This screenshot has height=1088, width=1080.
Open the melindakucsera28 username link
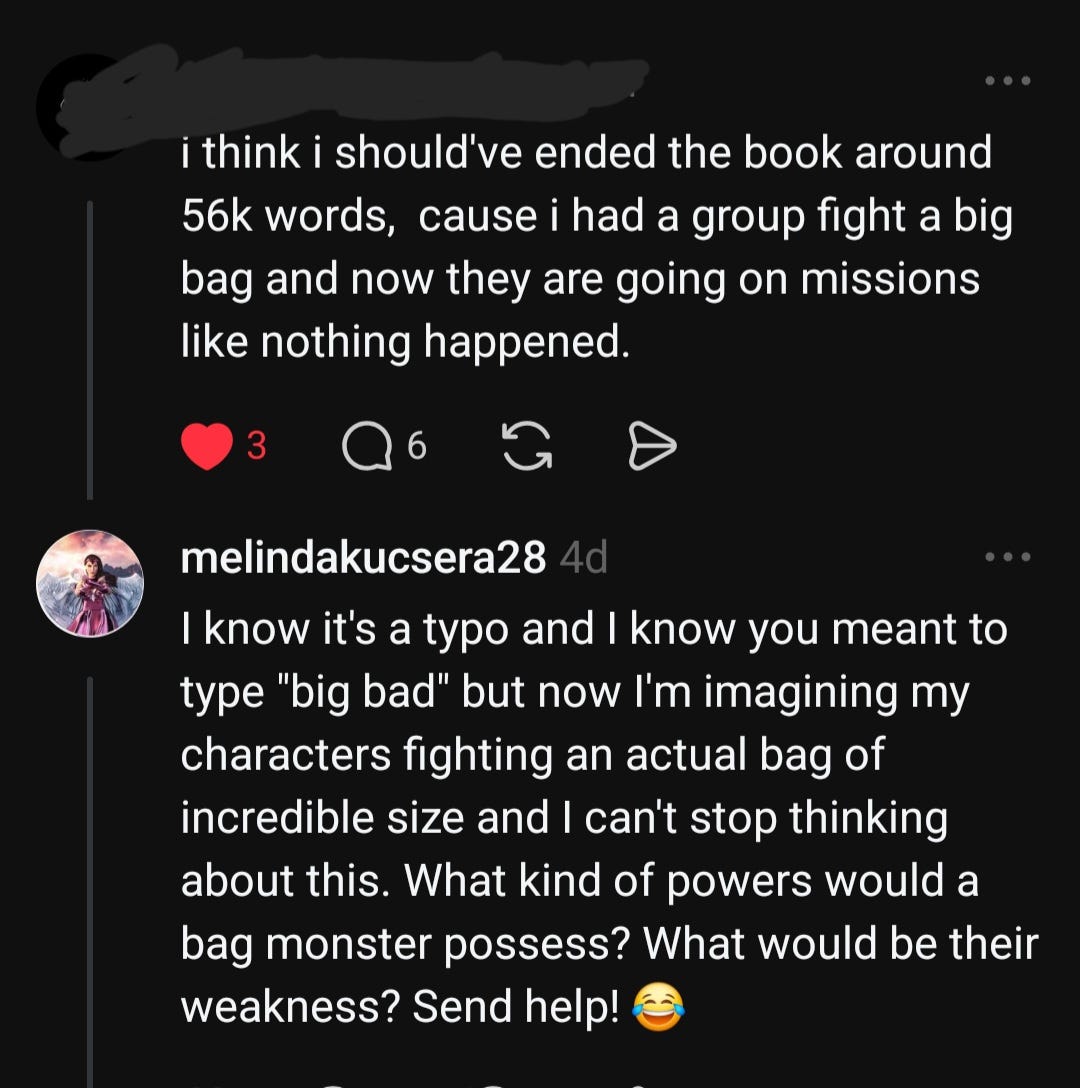click(x=363, y=557)
